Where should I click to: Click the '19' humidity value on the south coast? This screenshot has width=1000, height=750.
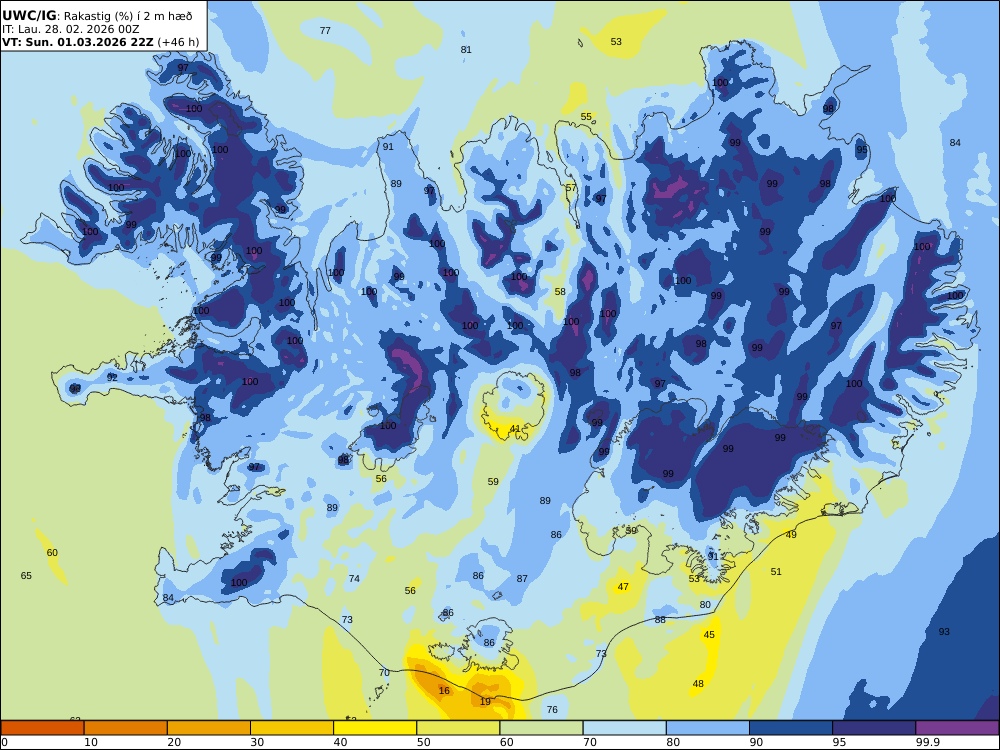pyautogui.click(x=485, y=702)
